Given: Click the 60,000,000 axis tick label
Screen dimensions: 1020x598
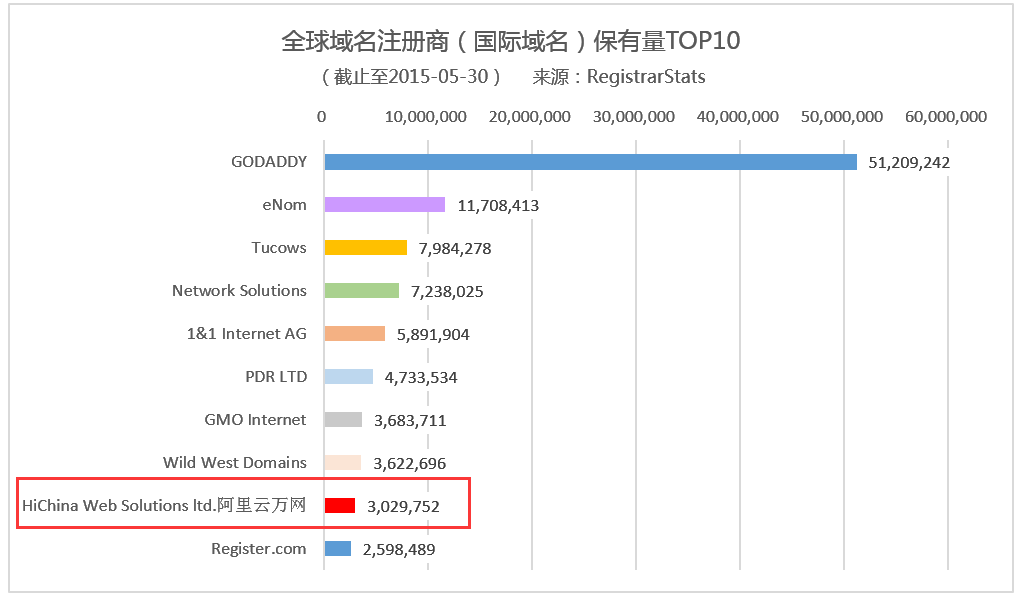Looking at the screenshot, I should pyautogui.click(x=946, y=117).
